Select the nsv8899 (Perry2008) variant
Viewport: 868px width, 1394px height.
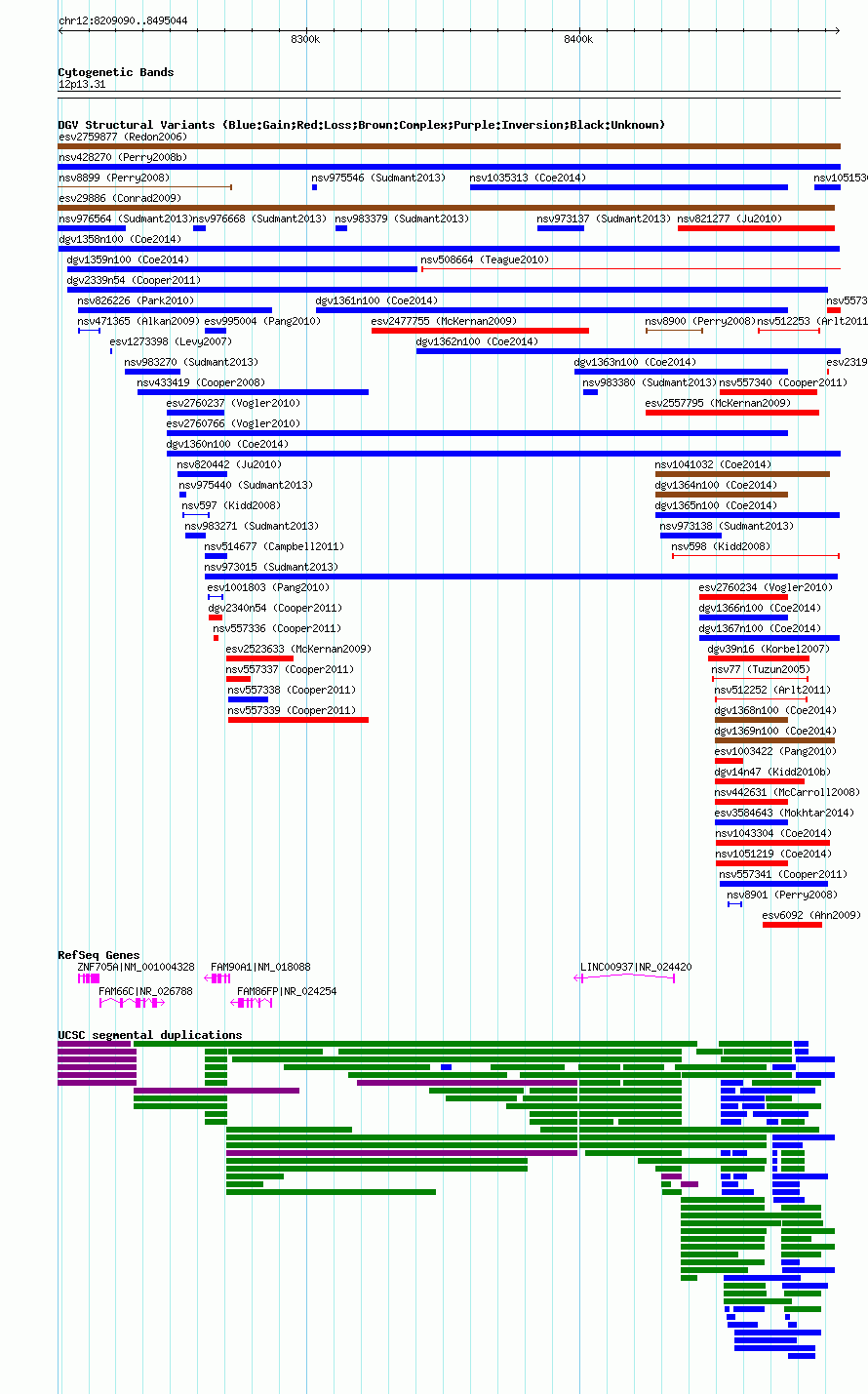coord(114,178)
